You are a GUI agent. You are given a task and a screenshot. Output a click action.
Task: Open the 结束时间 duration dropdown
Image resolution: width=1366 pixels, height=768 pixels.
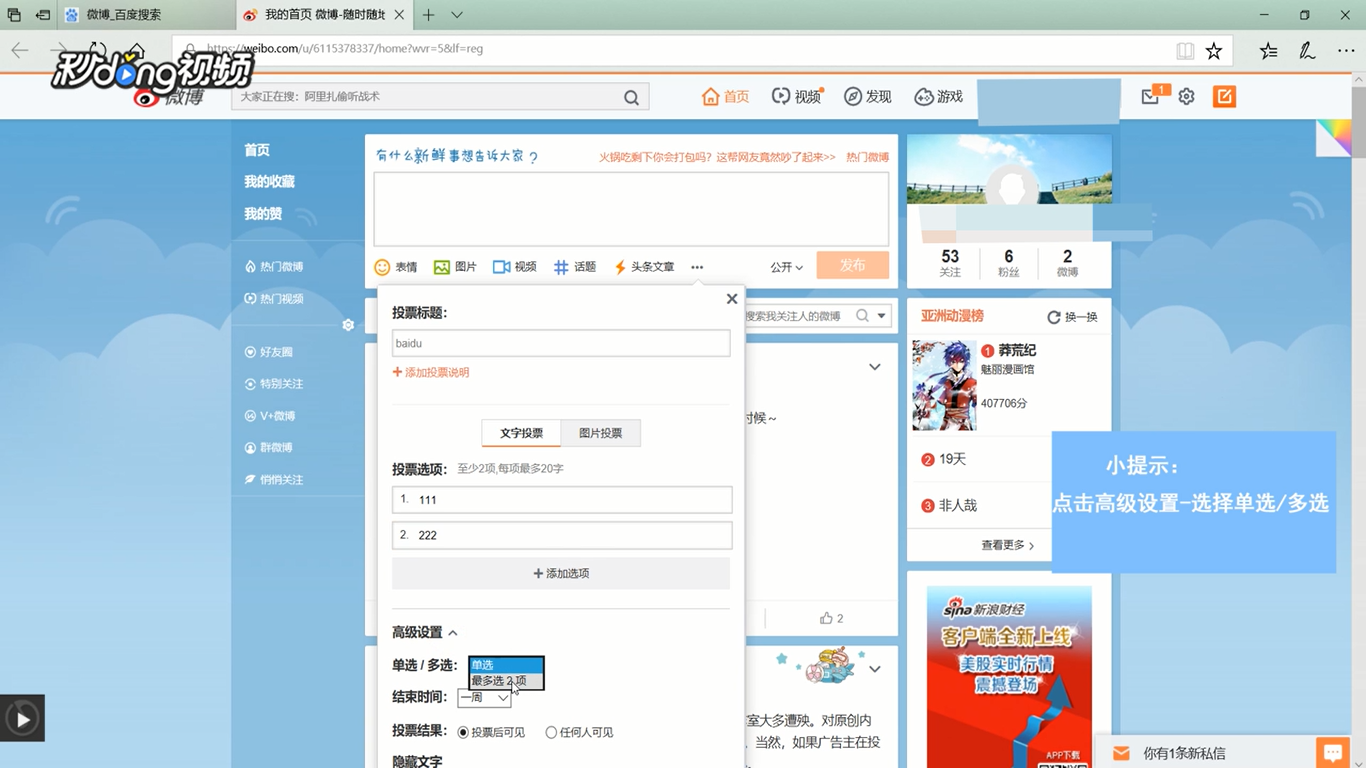pyautogui.click(x=484, y=697)
